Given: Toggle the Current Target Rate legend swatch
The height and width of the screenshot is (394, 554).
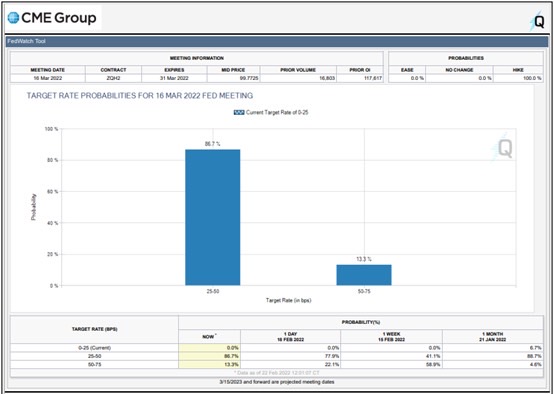Looking at the screenshot, I should pyautogui.click(x=239, y=113).
